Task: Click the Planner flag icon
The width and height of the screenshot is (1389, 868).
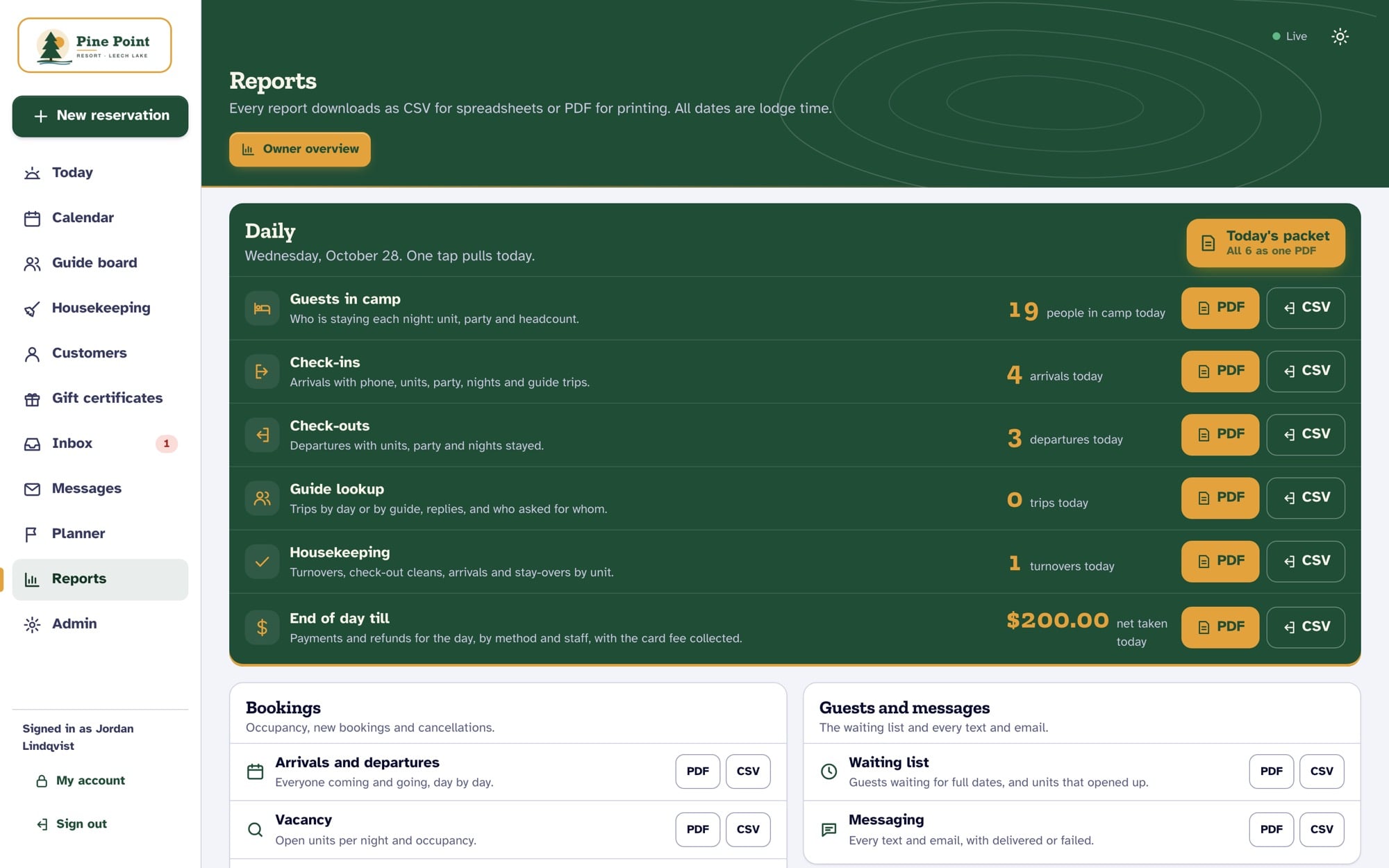Action: (32, 535)
